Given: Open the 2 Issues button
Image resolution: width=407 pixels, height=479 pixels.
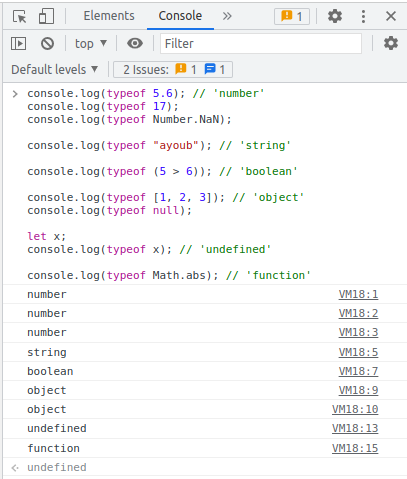Looking at the screenshot, I should (x=173, y=70).
